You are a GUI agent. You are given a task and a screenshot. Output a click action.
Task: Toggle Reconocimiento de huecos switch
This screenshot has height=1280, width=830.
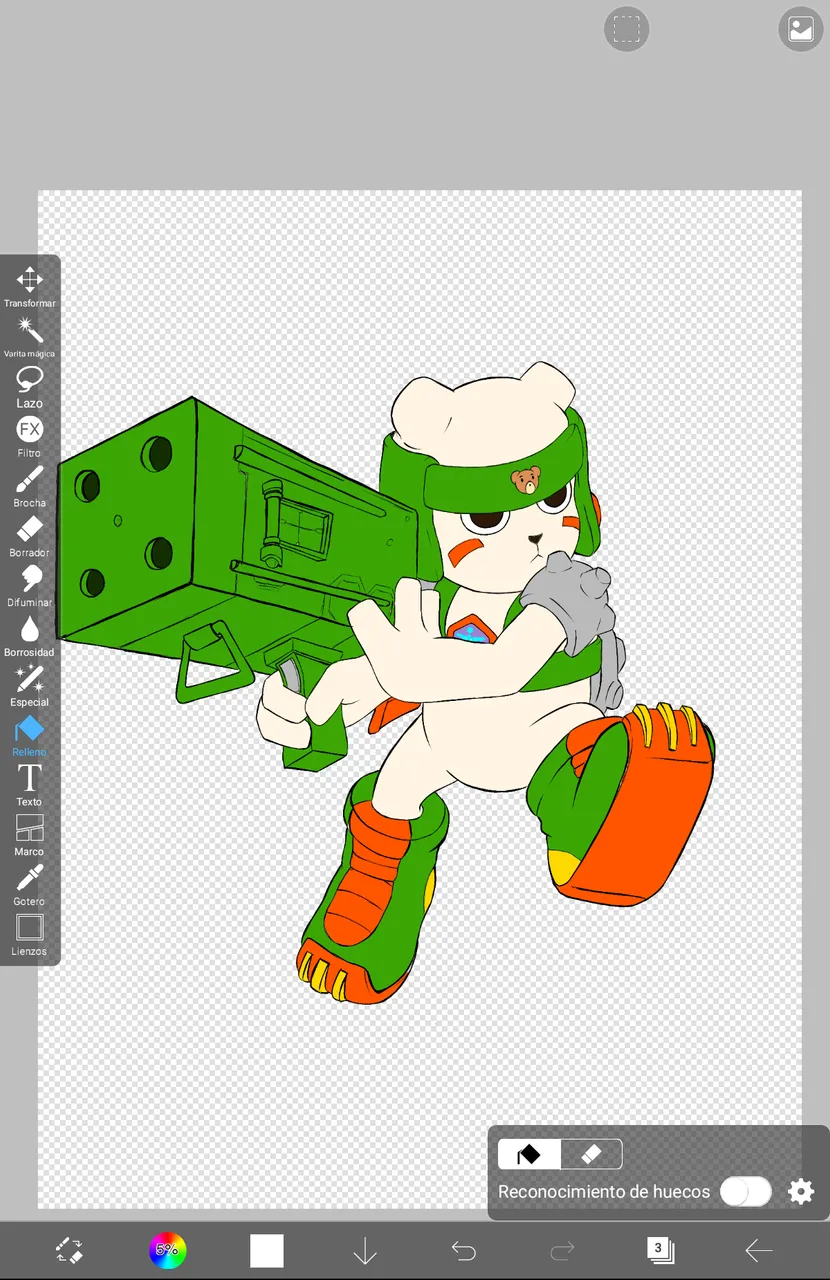(746, 1192)
